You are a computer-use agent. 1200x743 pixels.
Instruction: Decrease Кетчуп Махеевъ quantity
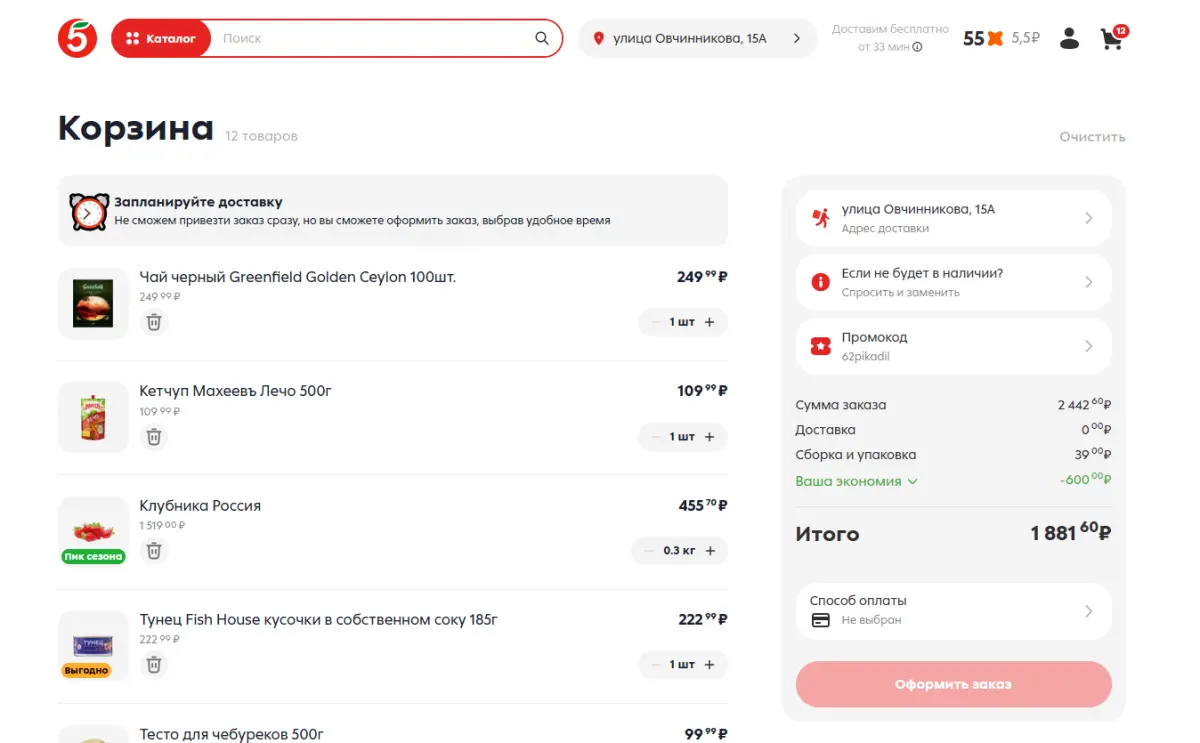pyautogui.click(x=656, y=436)
